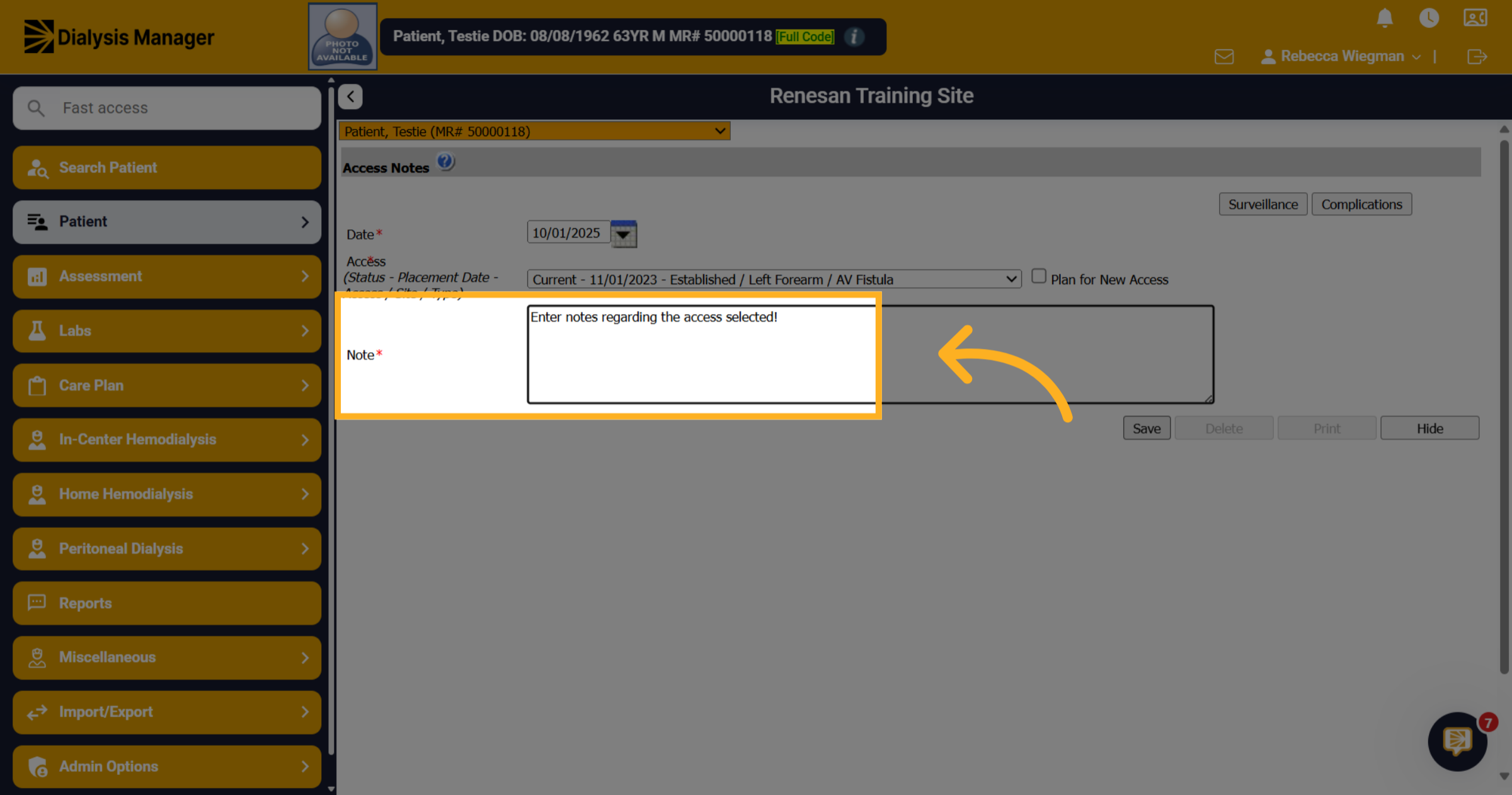The width and height of the screenshot is (1512, 795).
Task: Expand the Rebecca Wiegman user menu
Action: point(1341,56)
